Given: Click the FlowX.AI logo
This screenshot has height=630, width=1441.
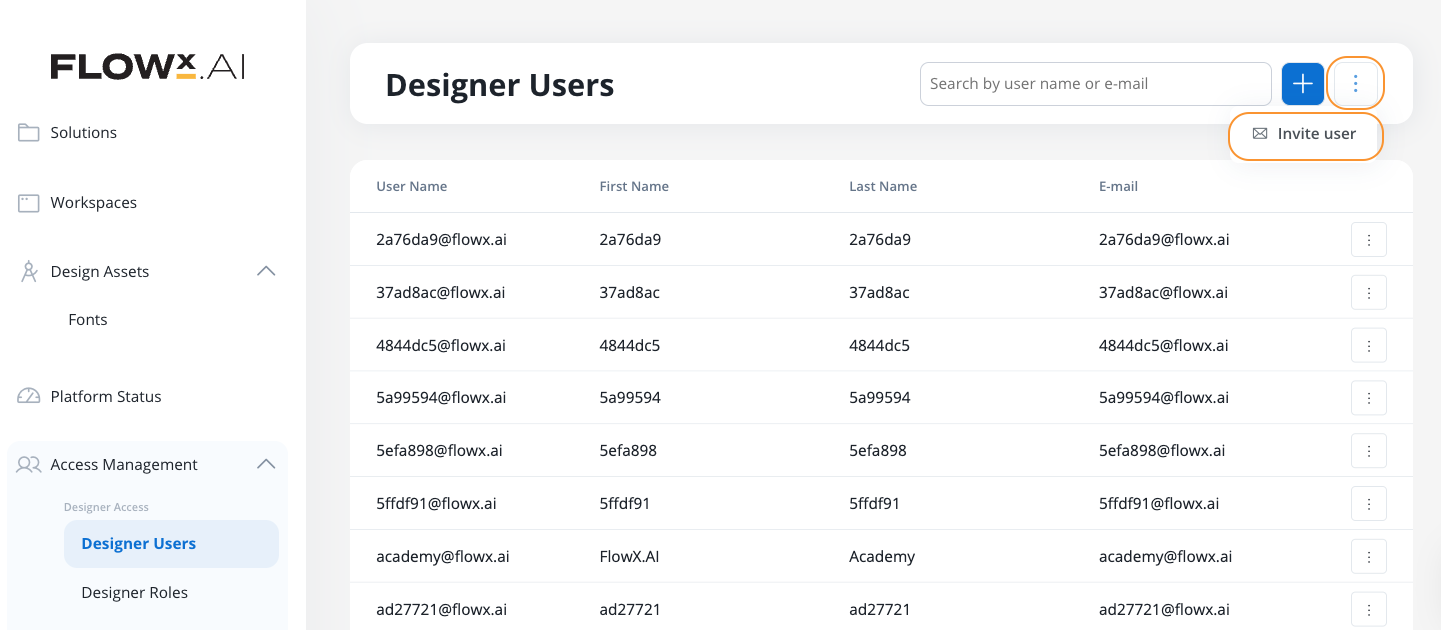Looking at the screenshot, I should [x=148, y=67].
